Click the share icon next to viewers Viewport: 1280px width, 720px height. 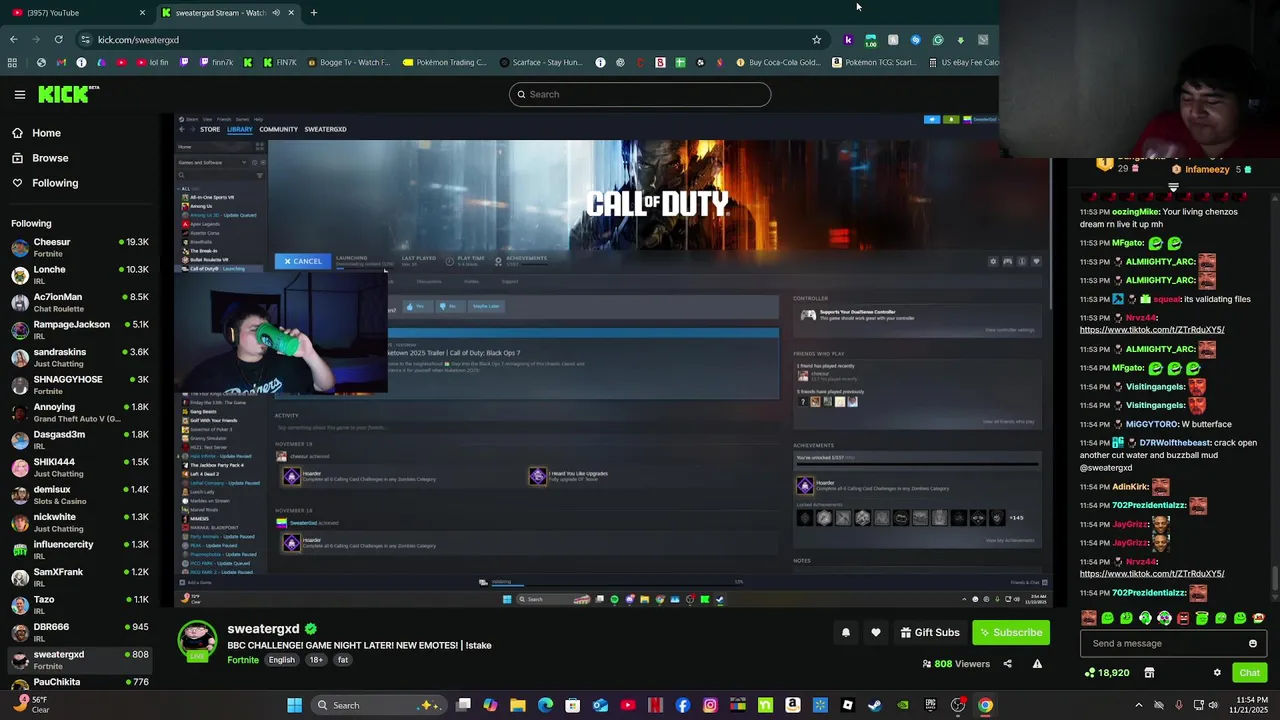pyautogui.click(x=1007, y=664)
